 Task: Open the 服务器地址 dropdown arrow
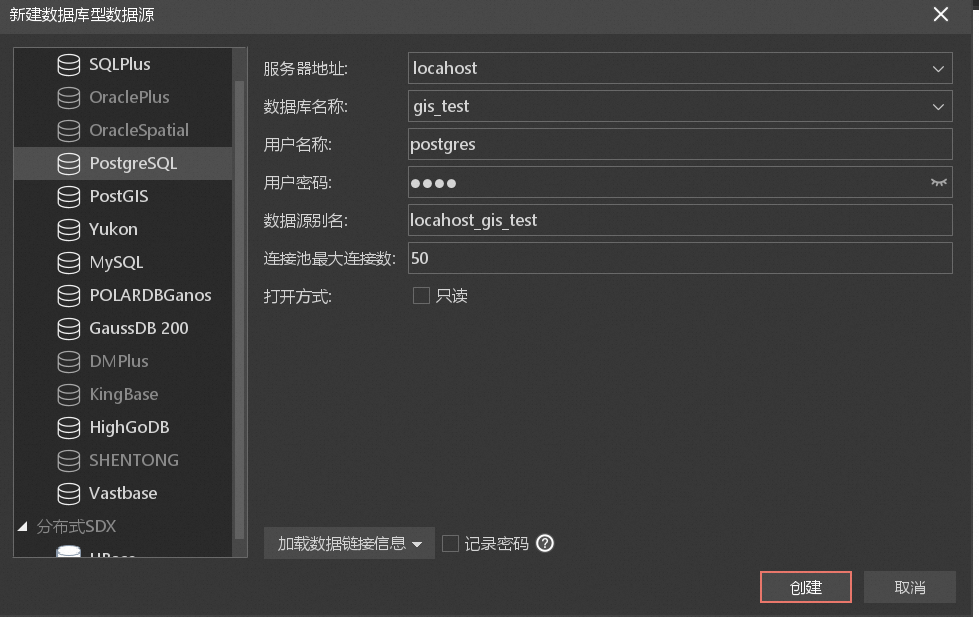938,69
